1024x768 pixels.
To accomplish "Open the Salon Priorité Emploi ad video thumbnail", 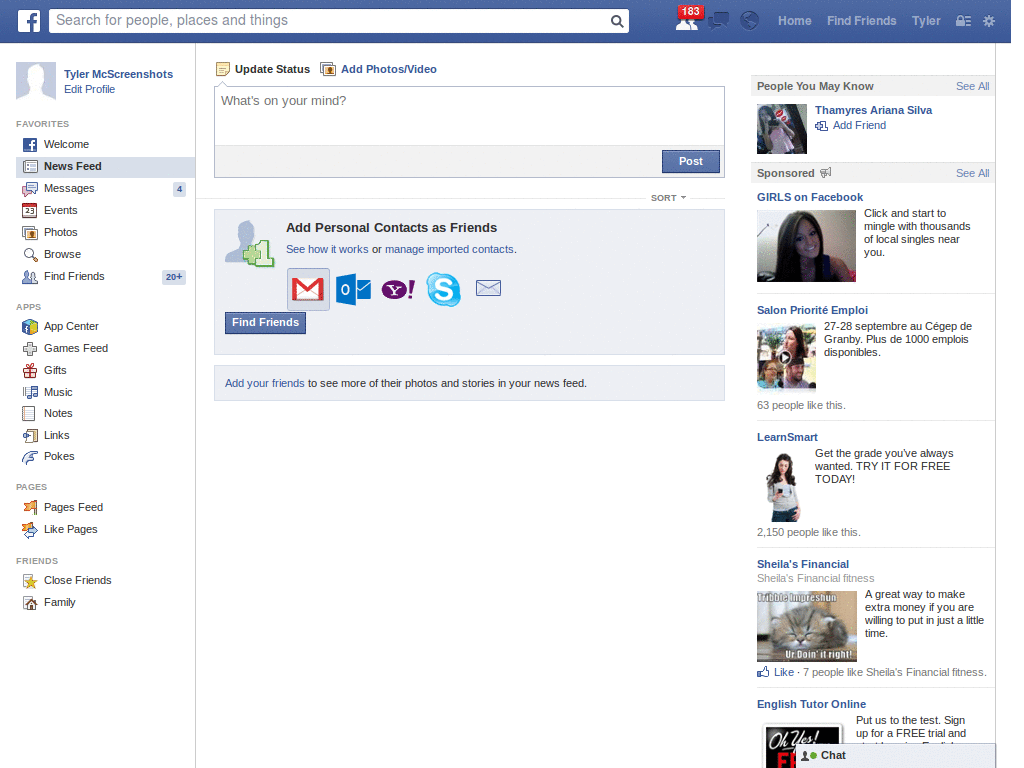I will 786,358.
